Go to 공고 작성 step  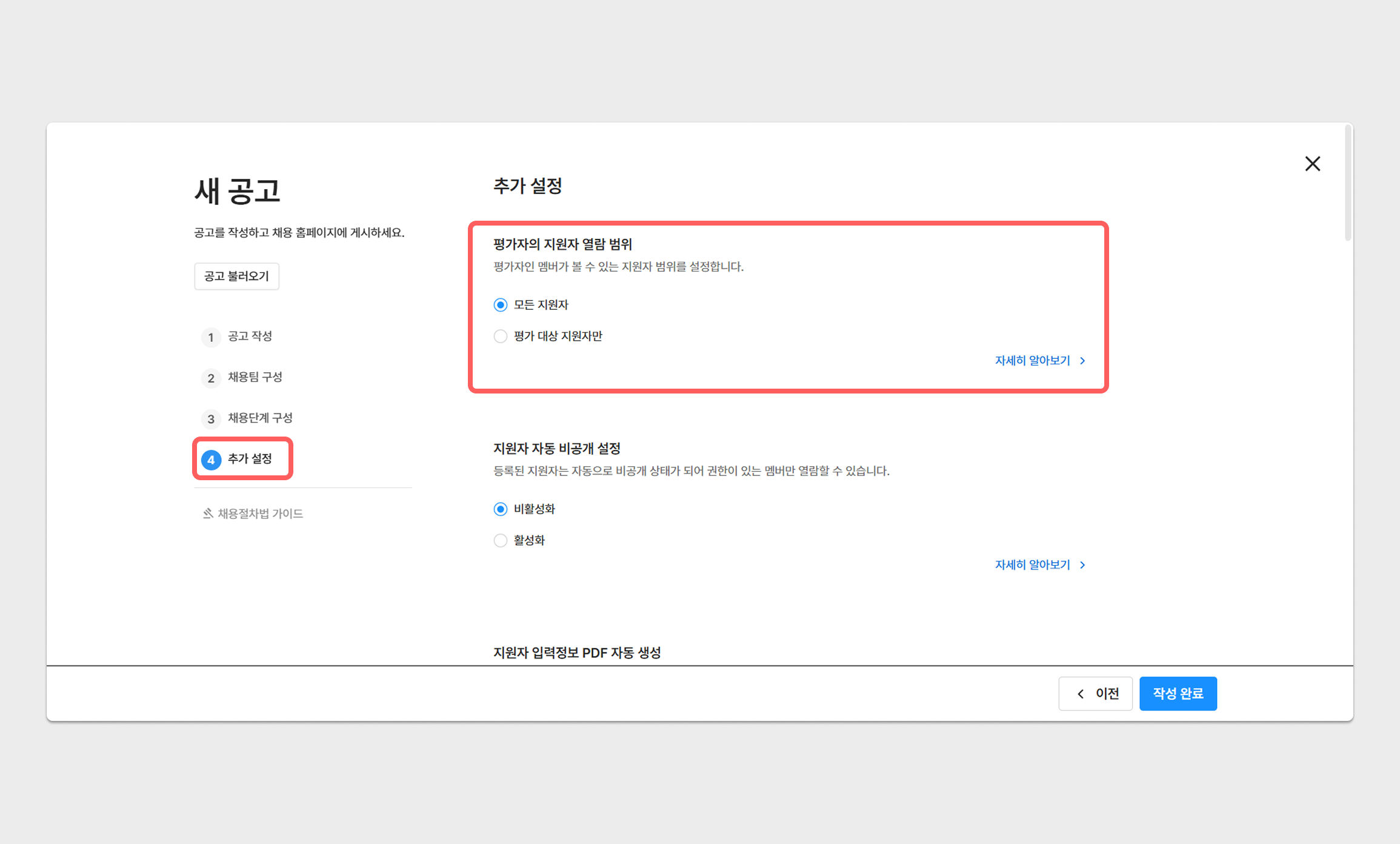(x=250, y=337)
